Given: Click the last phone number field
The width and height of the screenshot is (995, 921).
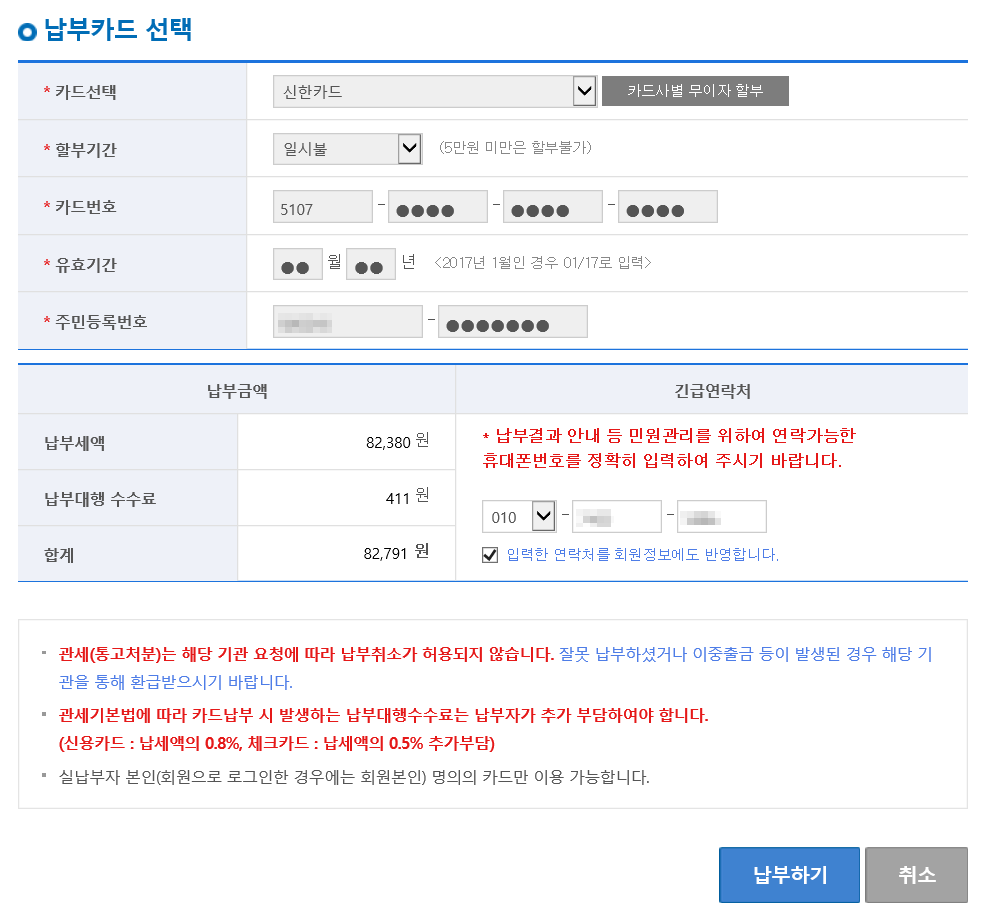Looking at the screenshot, I should point(722,516).
